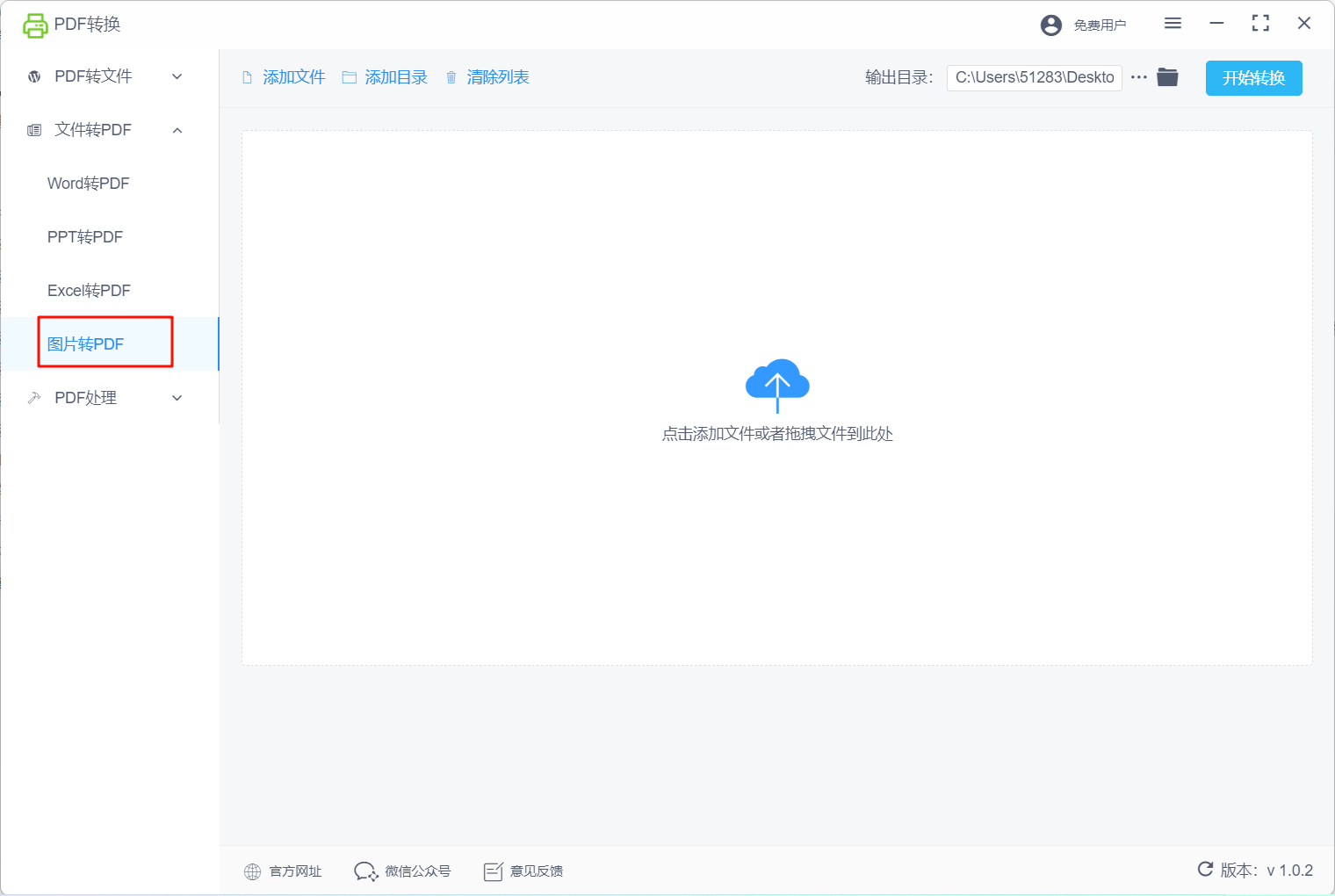
Task: Click the 官方网址 globe icon
Action: pos(253,871)
